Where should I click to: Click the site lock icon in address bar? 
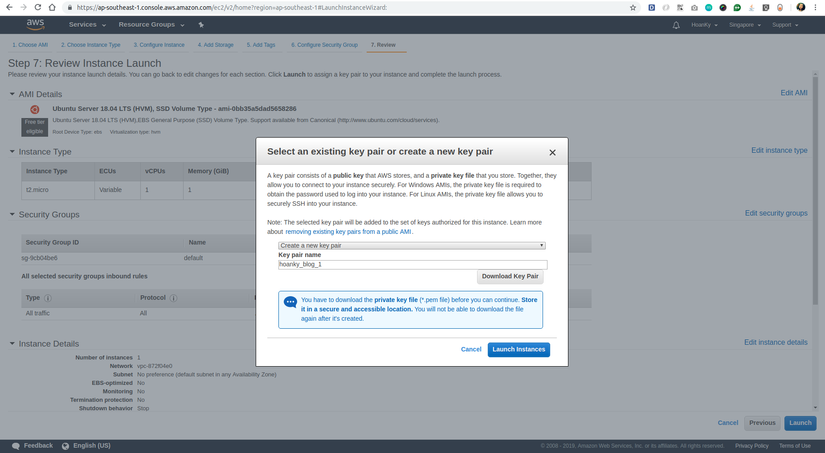69,7
